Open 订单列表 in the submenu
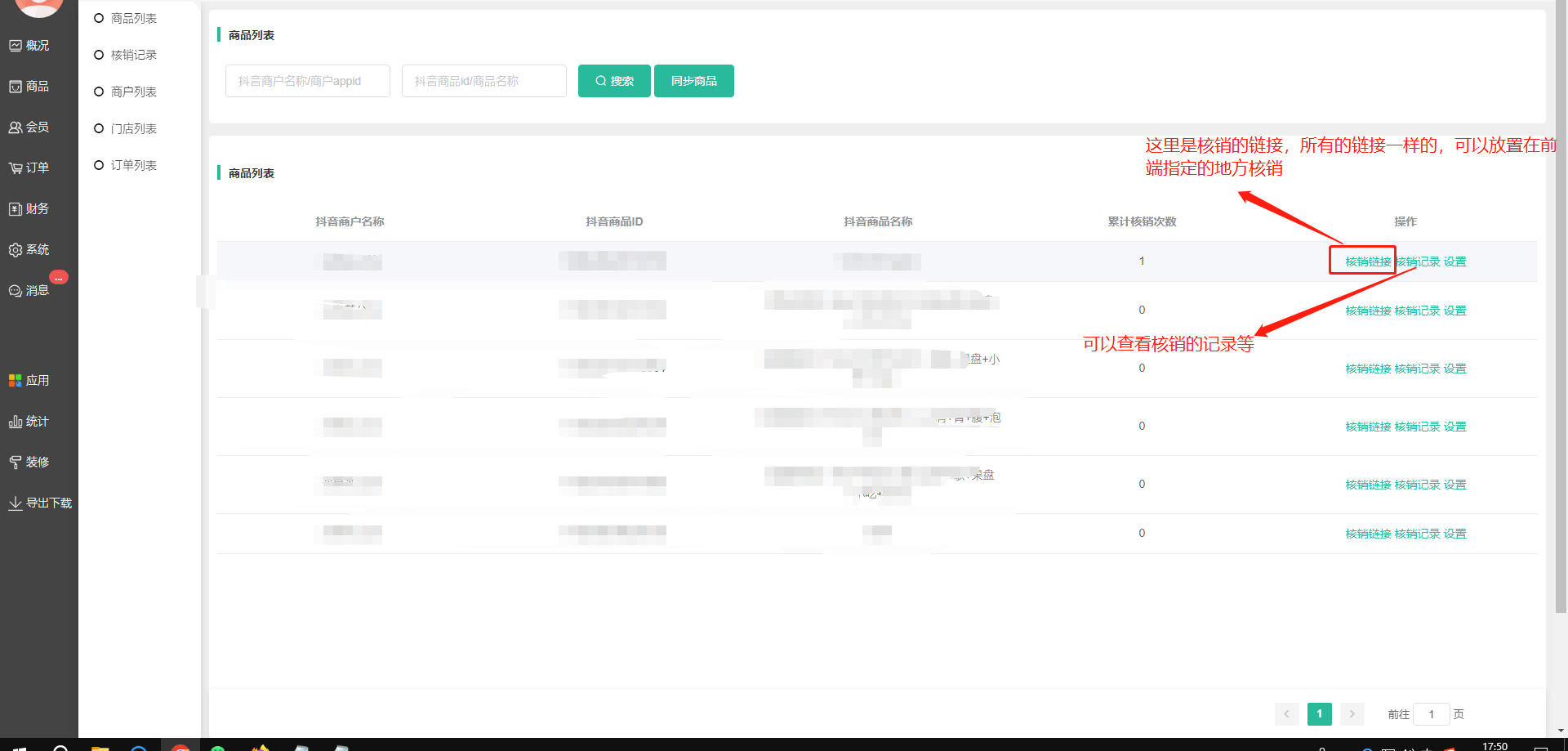Image resolution: width=1568 pixels, height=751 pixels. pyautogui.click(x=133, y=165)
